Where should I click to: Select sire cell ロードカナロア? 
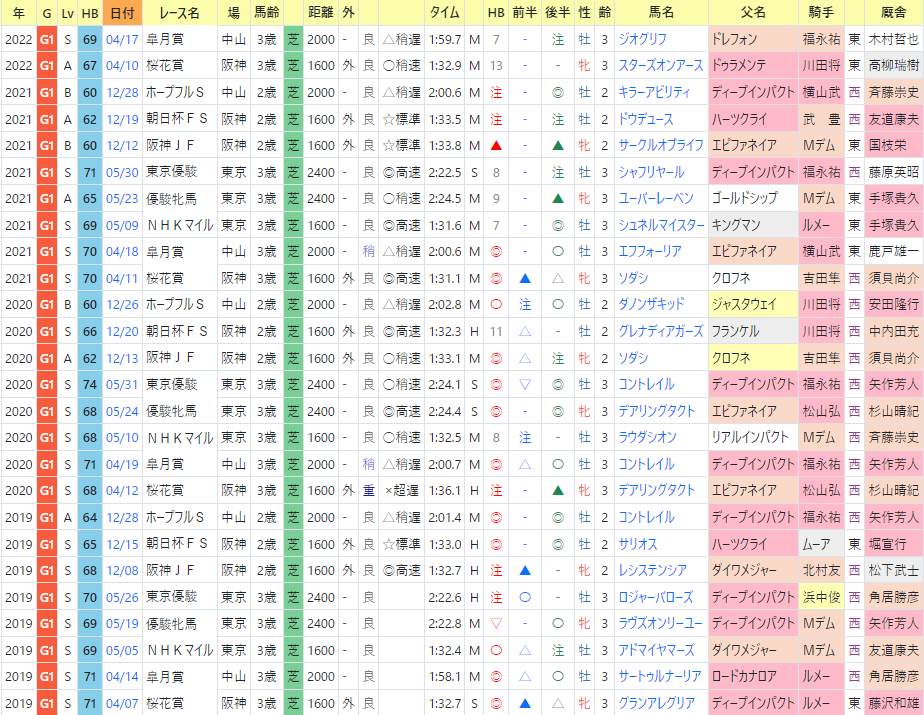[753, 677]
